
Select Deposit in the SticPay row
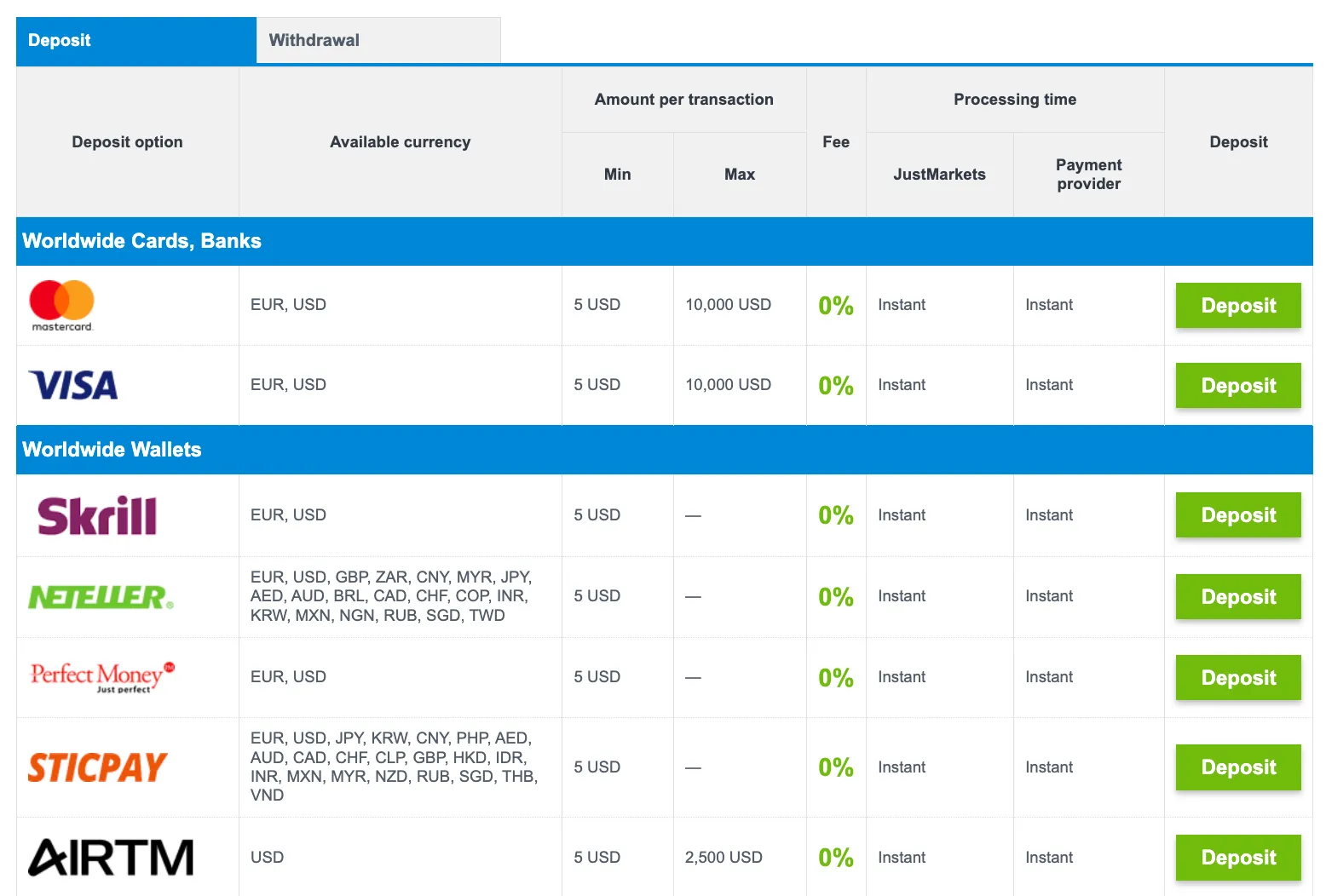point(1238,767)
